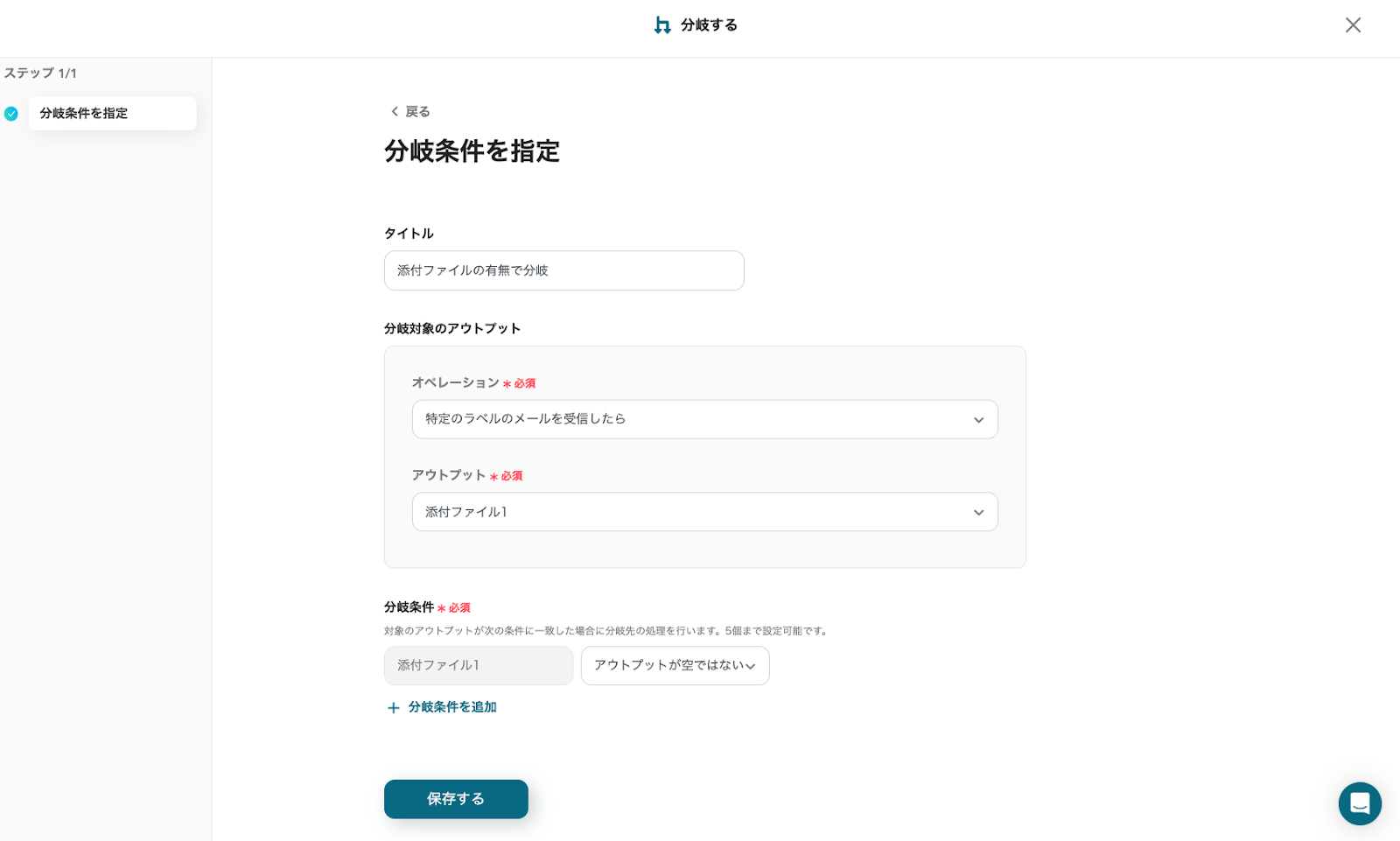Go back using the 戻る link

(417, 112)
